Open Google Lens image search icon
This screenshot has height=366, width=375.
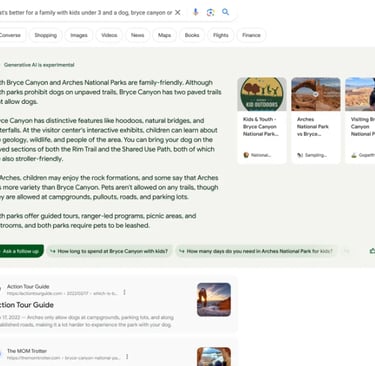coord(210,13)
